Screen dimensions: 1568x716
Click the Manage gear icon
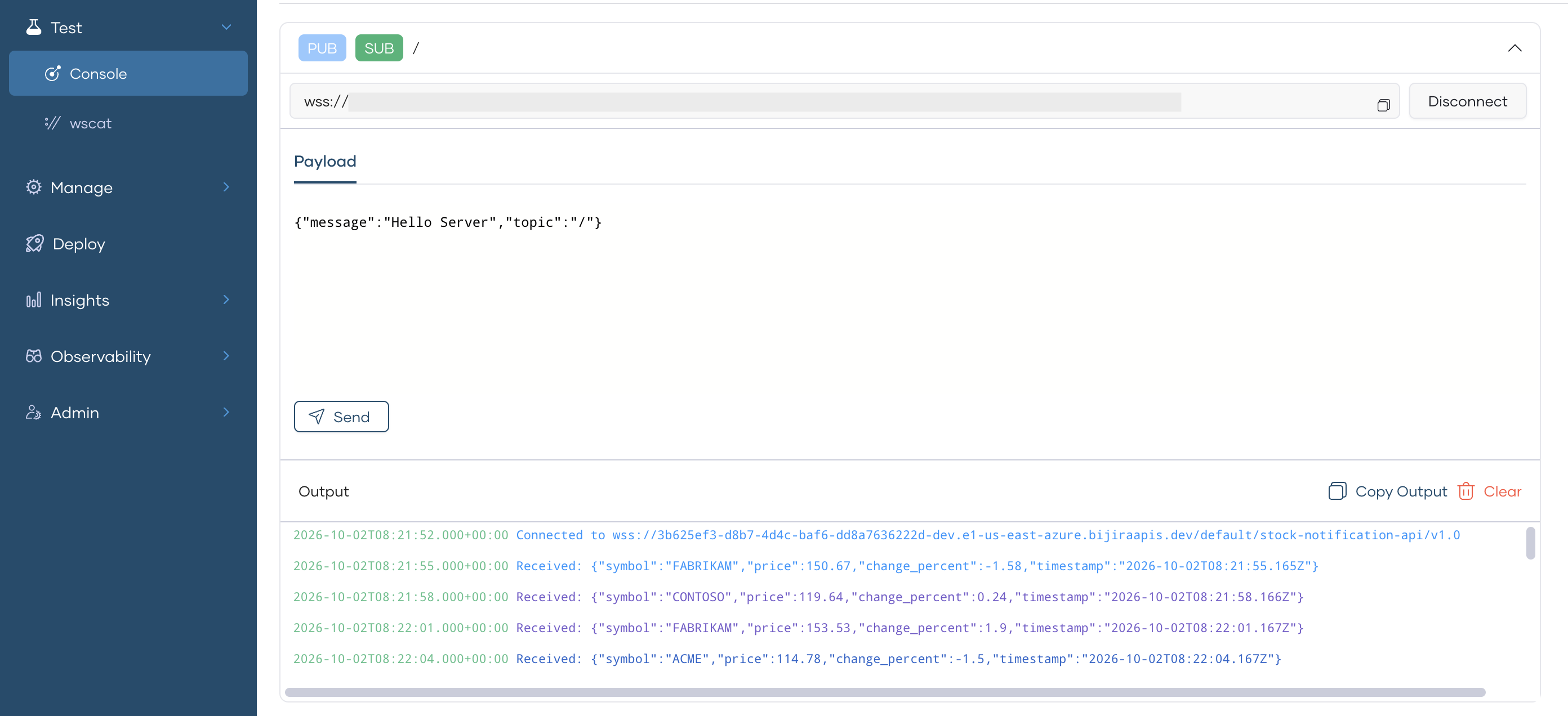33,187
